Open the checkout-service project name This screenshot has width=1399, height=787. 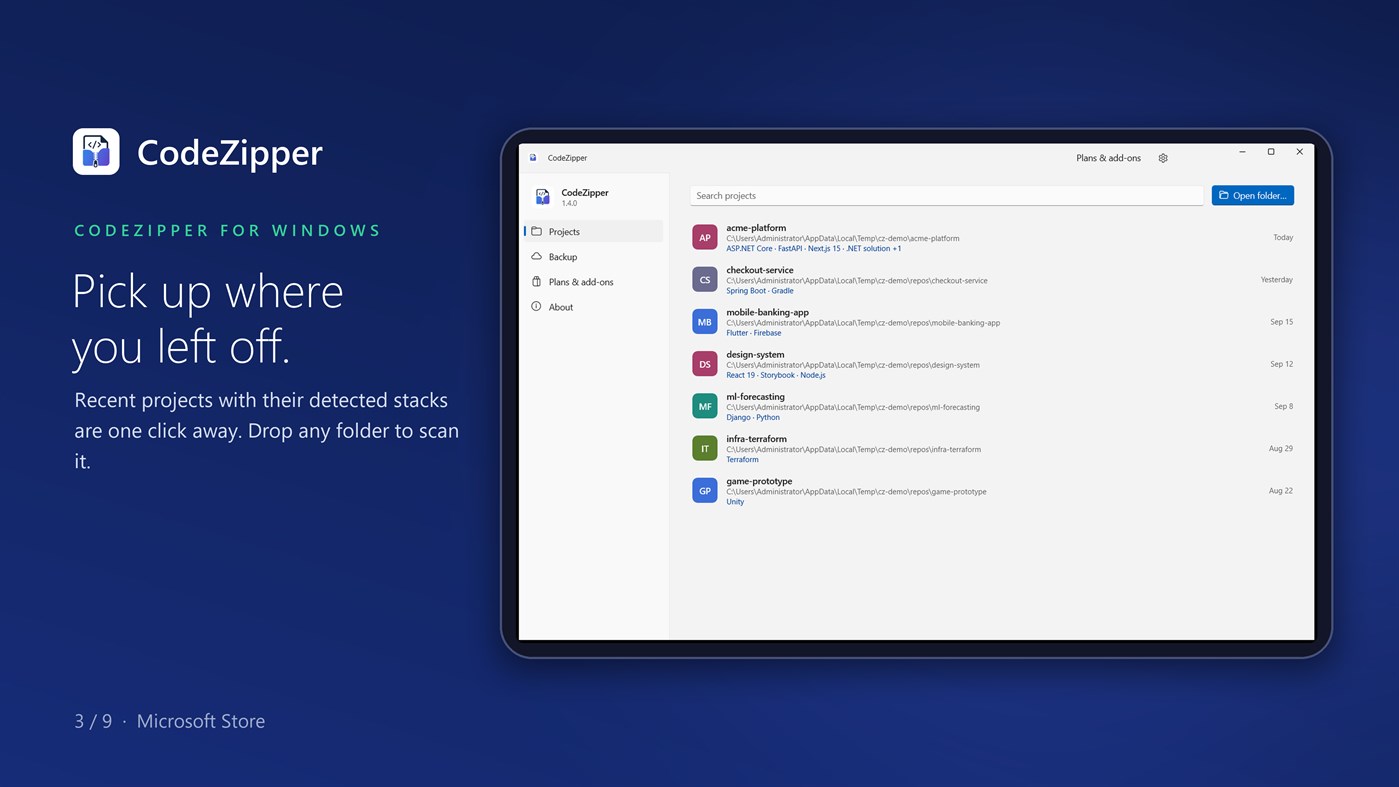pyautogui.click(x=760, y=270)
